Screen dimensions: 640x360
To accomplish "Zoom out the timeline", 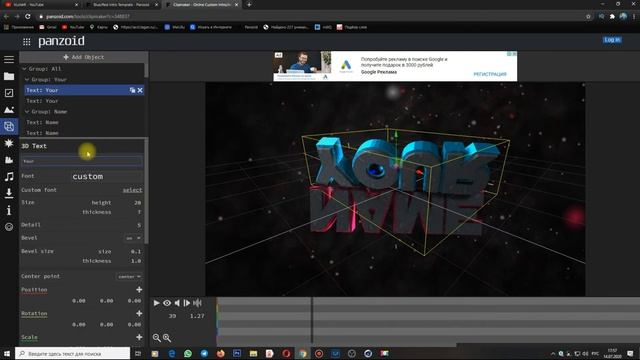I will point(157,338).
